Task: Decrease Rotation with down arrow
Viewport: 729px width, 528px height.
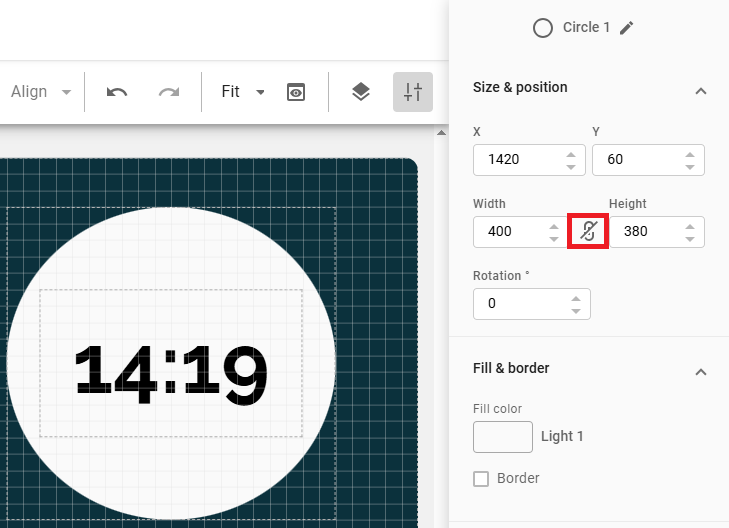Action: (x=576, y=310)
